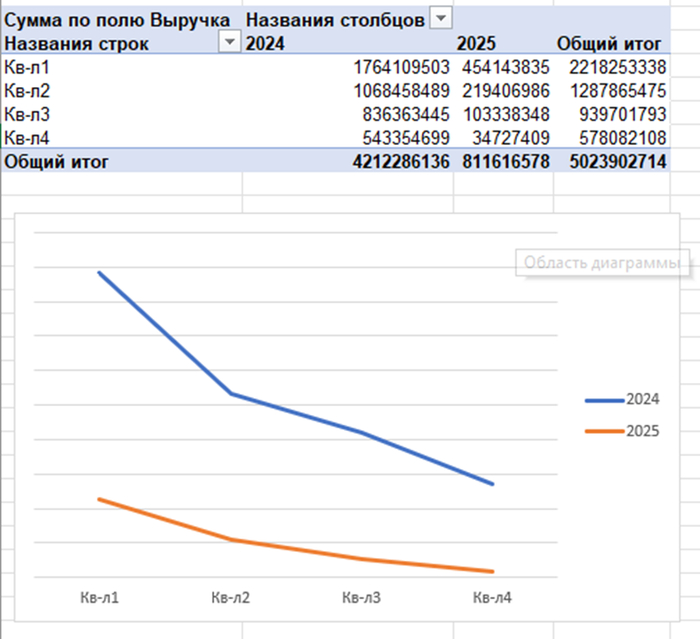
Task: Open the Названия строк filter dropdown
Action: pos(230,42)
